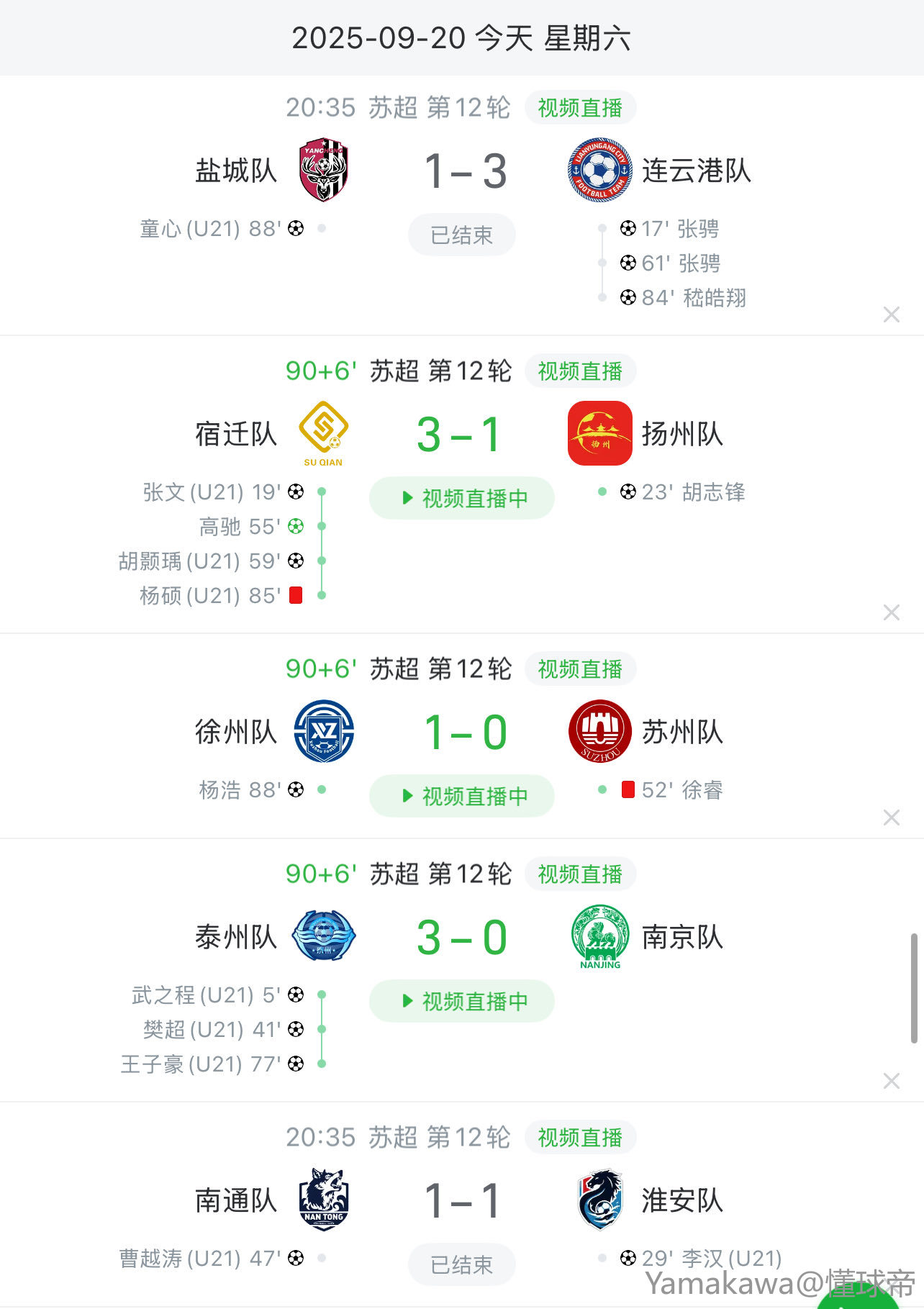Click the vertical scrollbar handle
Screen dimensions: 924x1309
pyautogui.click(x=914, y=988)
